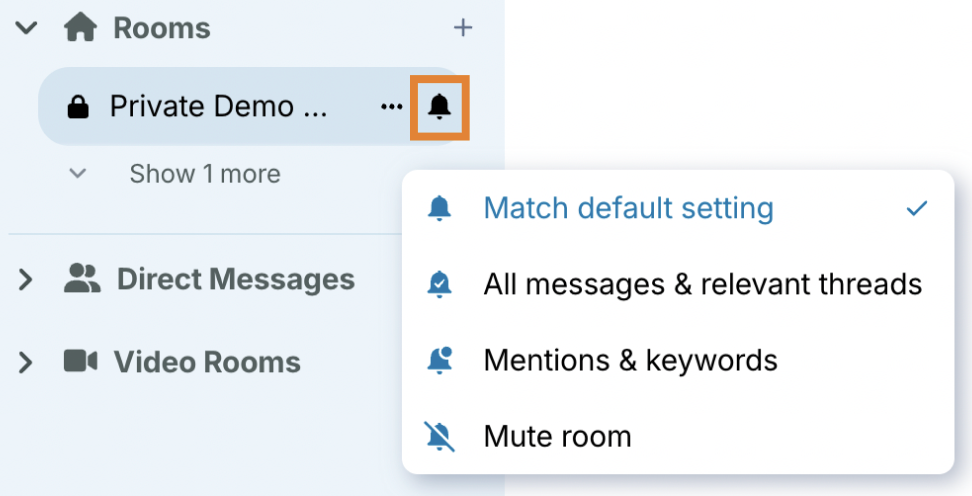Viewport: 972px width, 496px height.
Task: Select Mentions & keywords notification option
Action: coord(630,360)
